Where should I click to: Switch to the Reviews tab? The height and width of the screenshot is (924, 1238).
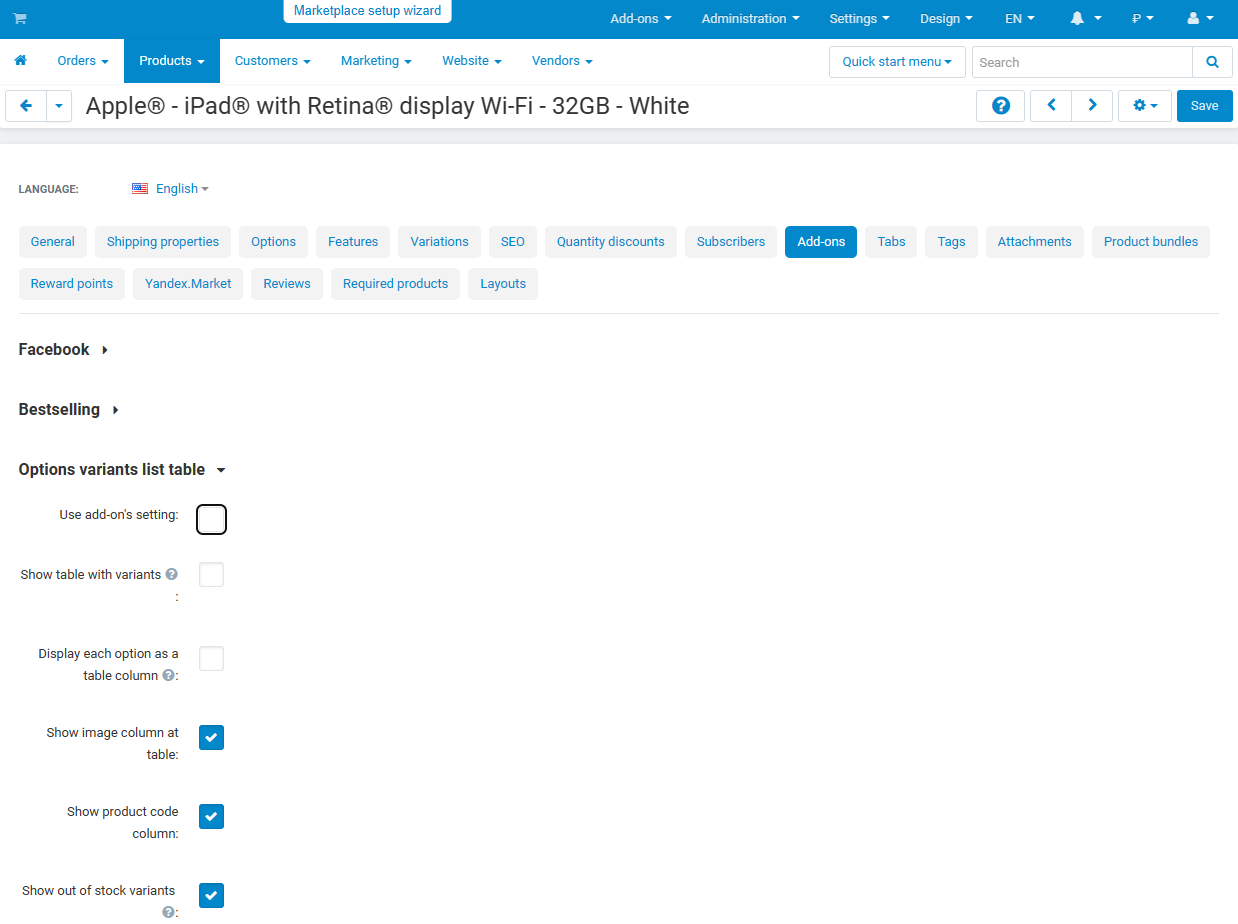click(x=287, y=284)
